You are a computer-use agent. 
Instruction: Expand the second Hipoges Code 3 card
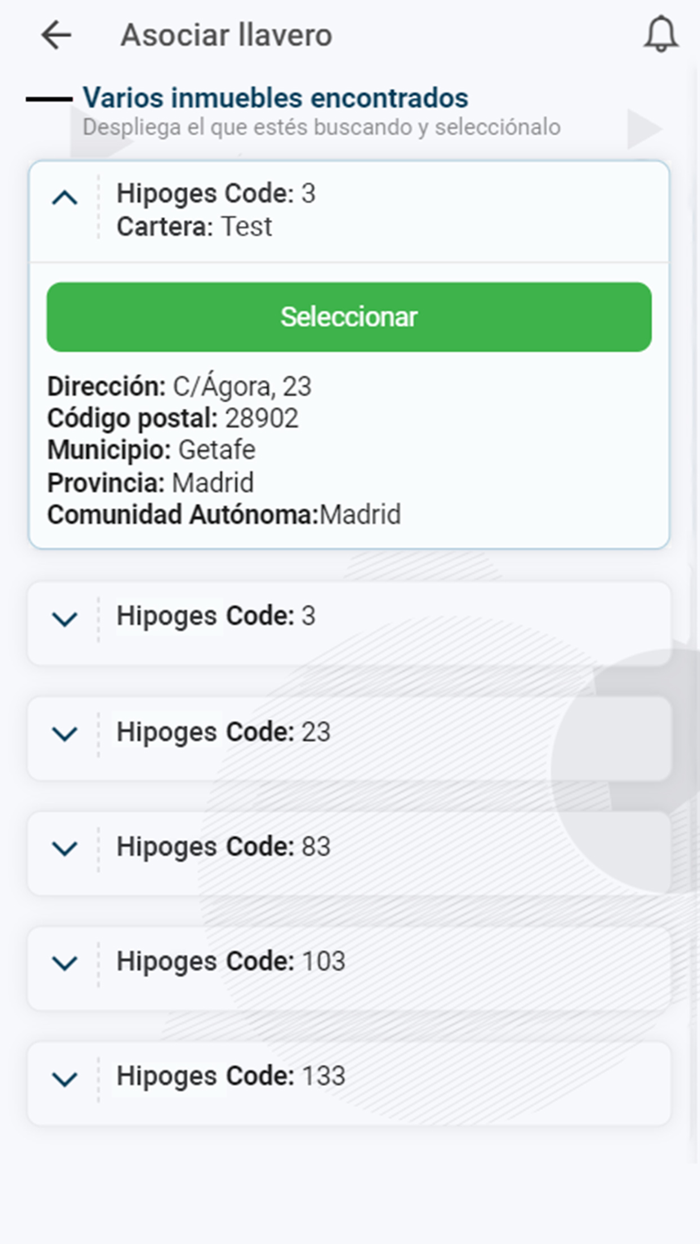pyautogui.click(x=64, y=620)
